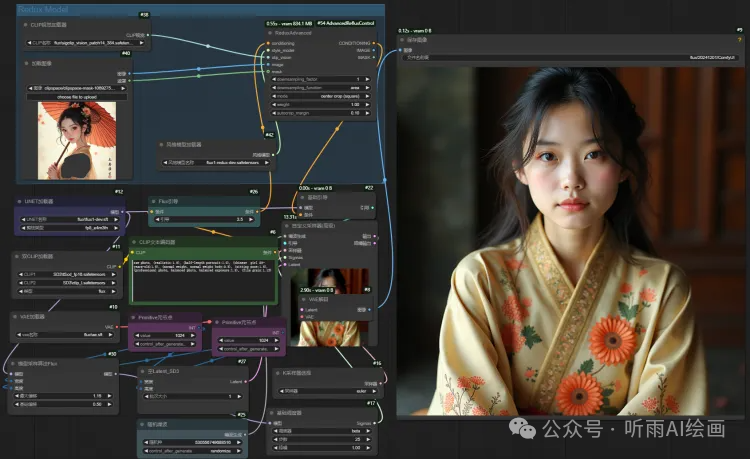Open the fp8_e4m3fn data type combo
This screenshot has height=459, width=750.
[x=69, y=228]
